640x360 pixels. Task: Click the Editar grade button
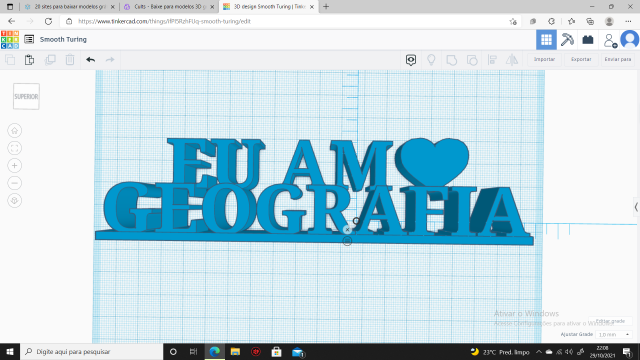tap(610, 321)
